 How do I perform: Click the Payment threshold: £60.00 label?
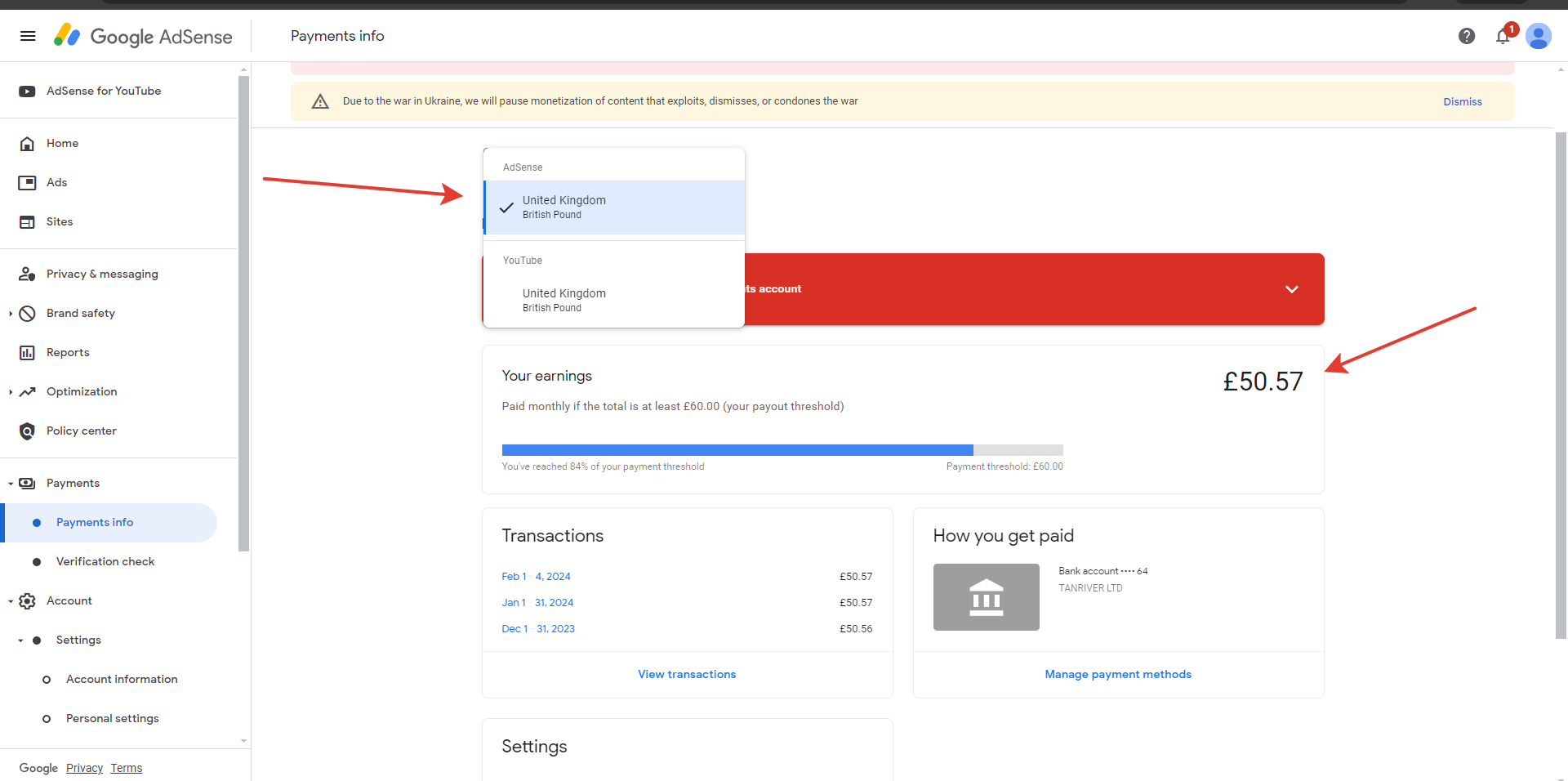[x=1004, y=467]
